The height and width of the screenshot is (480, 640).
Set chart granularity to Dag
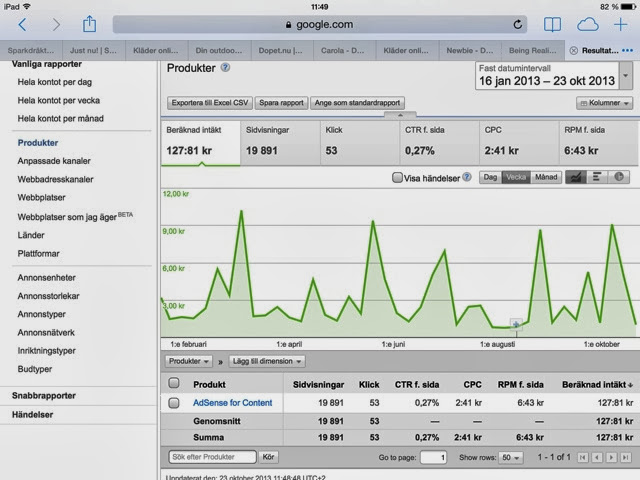490,177
